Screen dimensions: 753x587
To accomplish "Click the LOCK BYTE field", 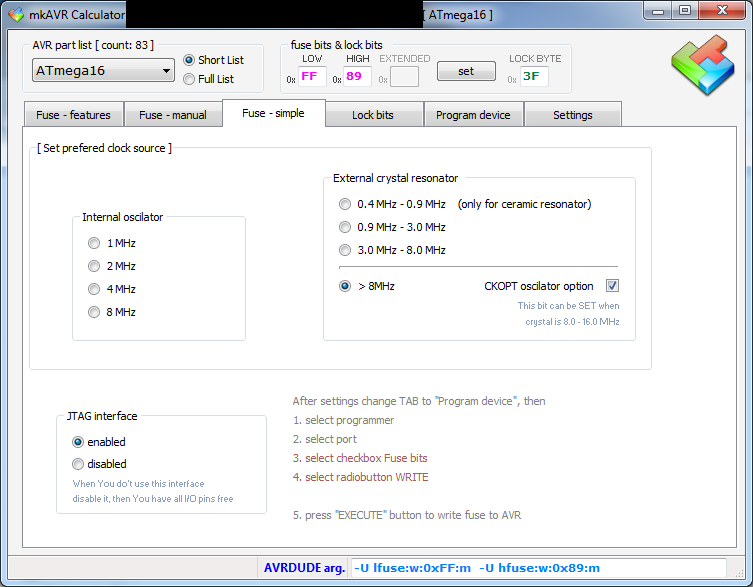I will tap(534, 76).
